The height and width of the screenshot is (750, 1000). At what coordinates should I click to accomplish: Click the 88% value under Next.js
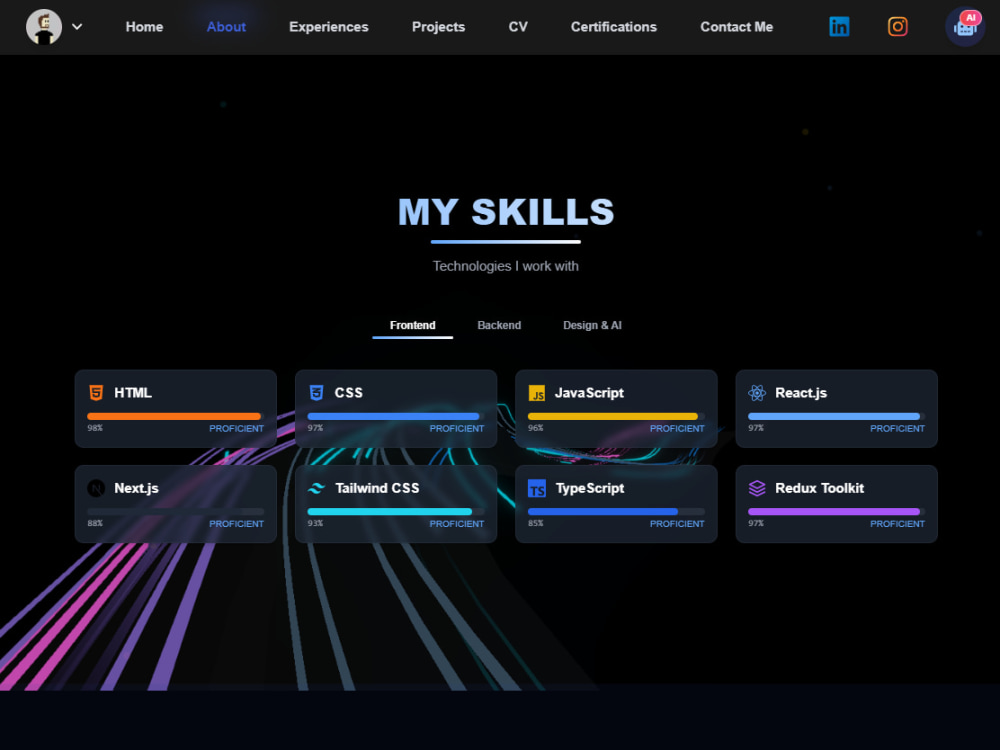click(95, 523)
